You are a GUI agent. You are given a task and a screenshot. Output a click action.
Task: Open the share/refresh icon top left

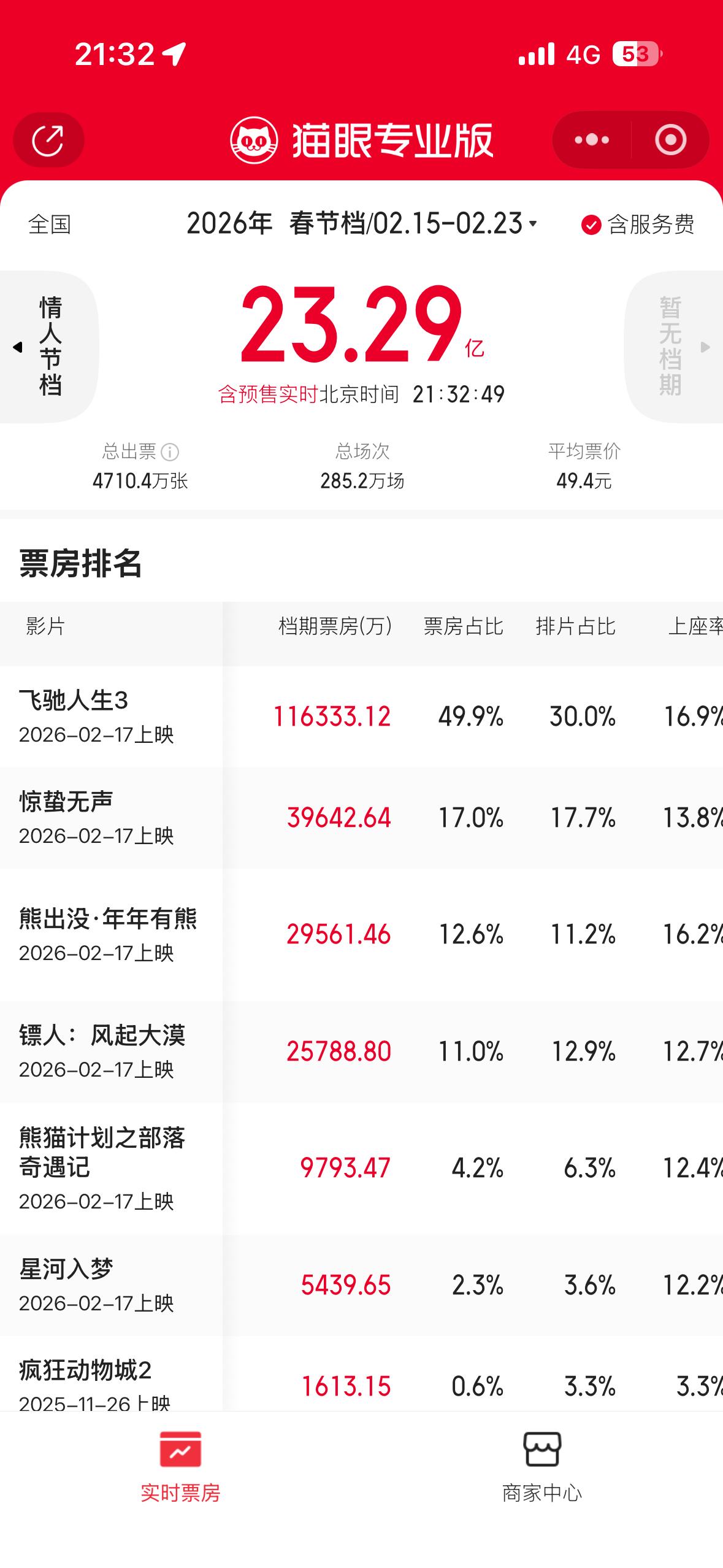48,140
